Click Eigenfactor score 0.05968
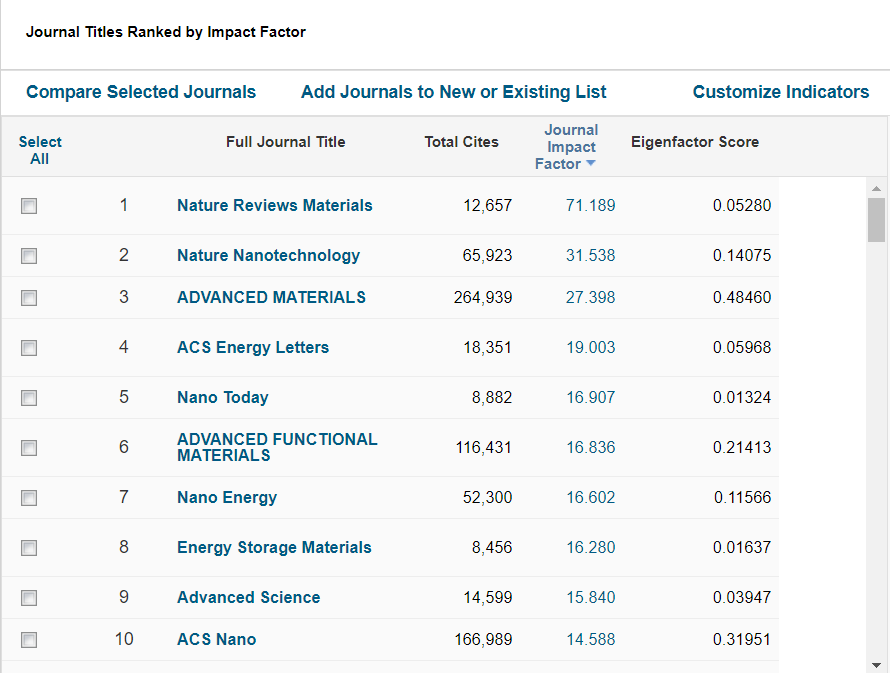This screenshot has width=890, height=673. pyautogui.click(x=742, y=347)
